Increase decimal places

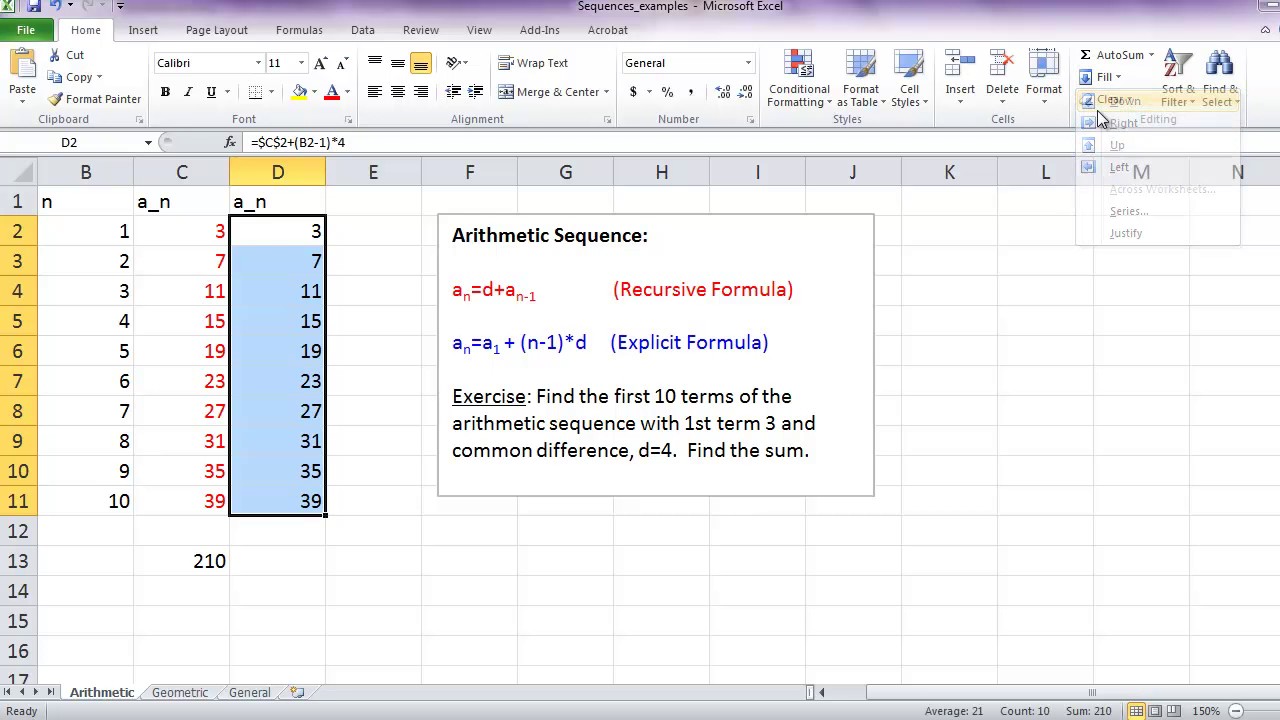(719, 92)
